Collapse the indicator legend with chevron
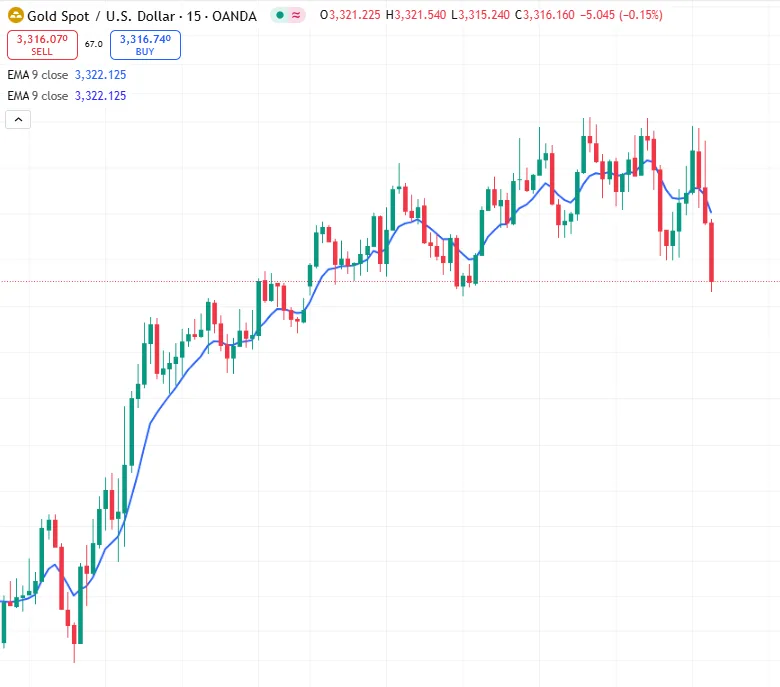Screen dimensions: 780x687 [x=18, y=119]
